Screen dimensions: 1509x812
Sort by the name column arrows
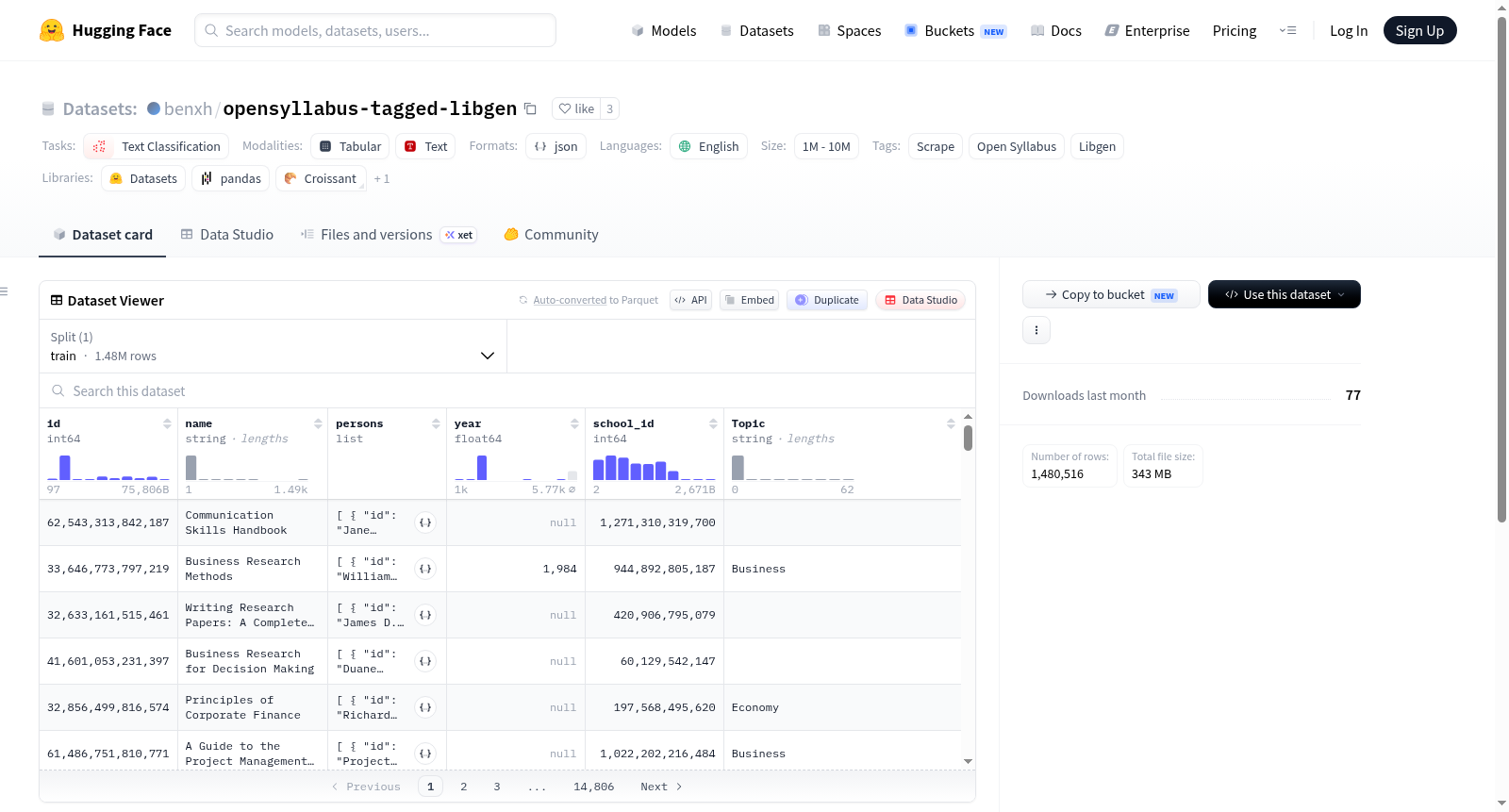tap(318, 423)
